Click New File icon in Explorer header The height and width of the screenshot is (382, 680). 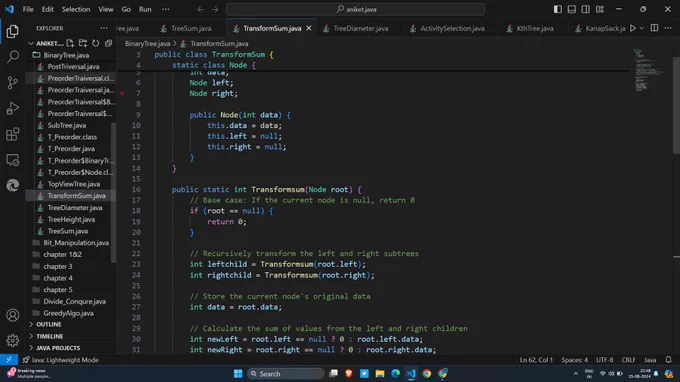(70, 43)
